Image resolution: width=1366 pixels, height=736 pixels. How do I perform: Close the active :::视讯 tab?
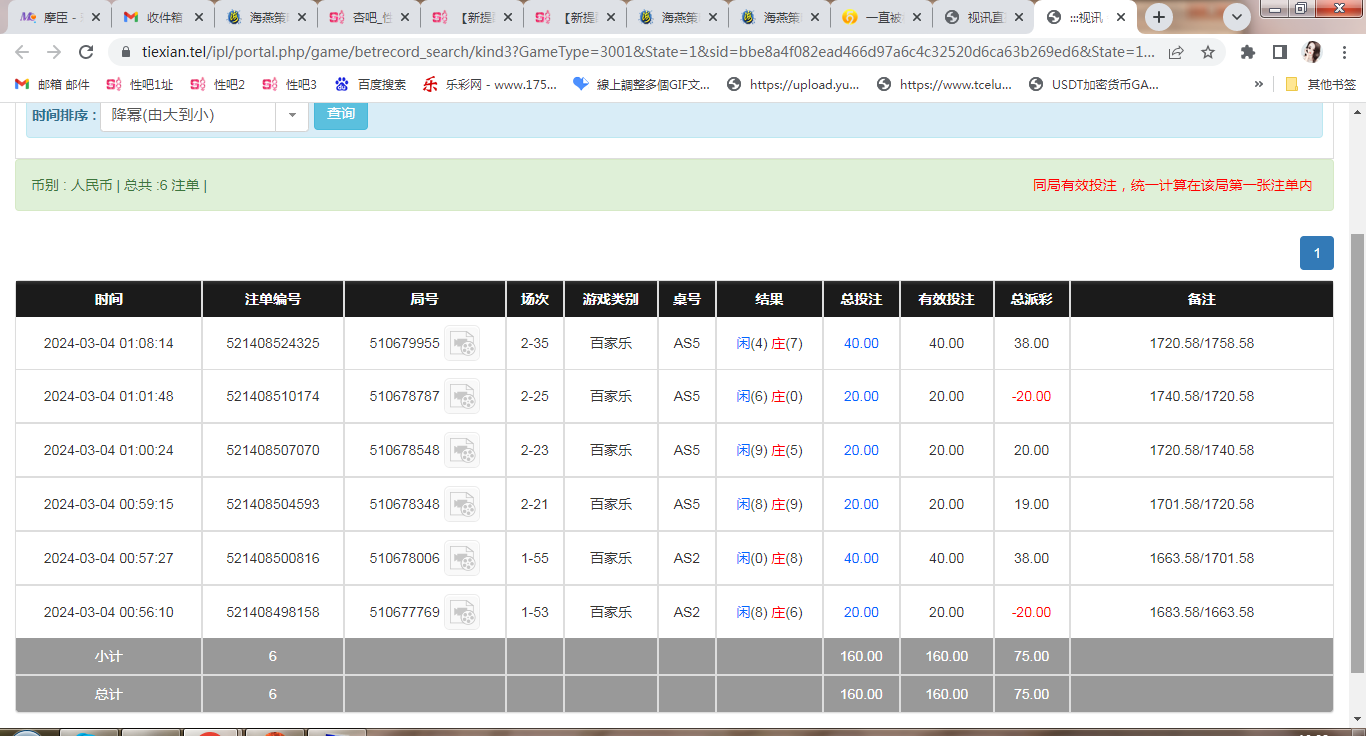(x=1120, y=17)
